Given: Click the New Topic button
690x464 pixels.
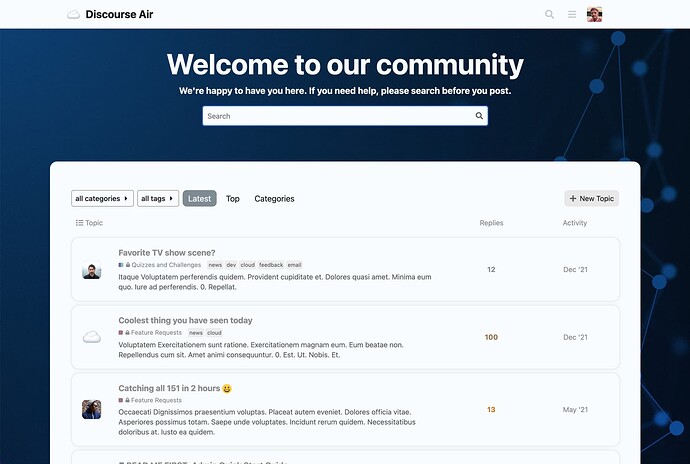Looking at the screenshot, I should [x=591, y=199].
